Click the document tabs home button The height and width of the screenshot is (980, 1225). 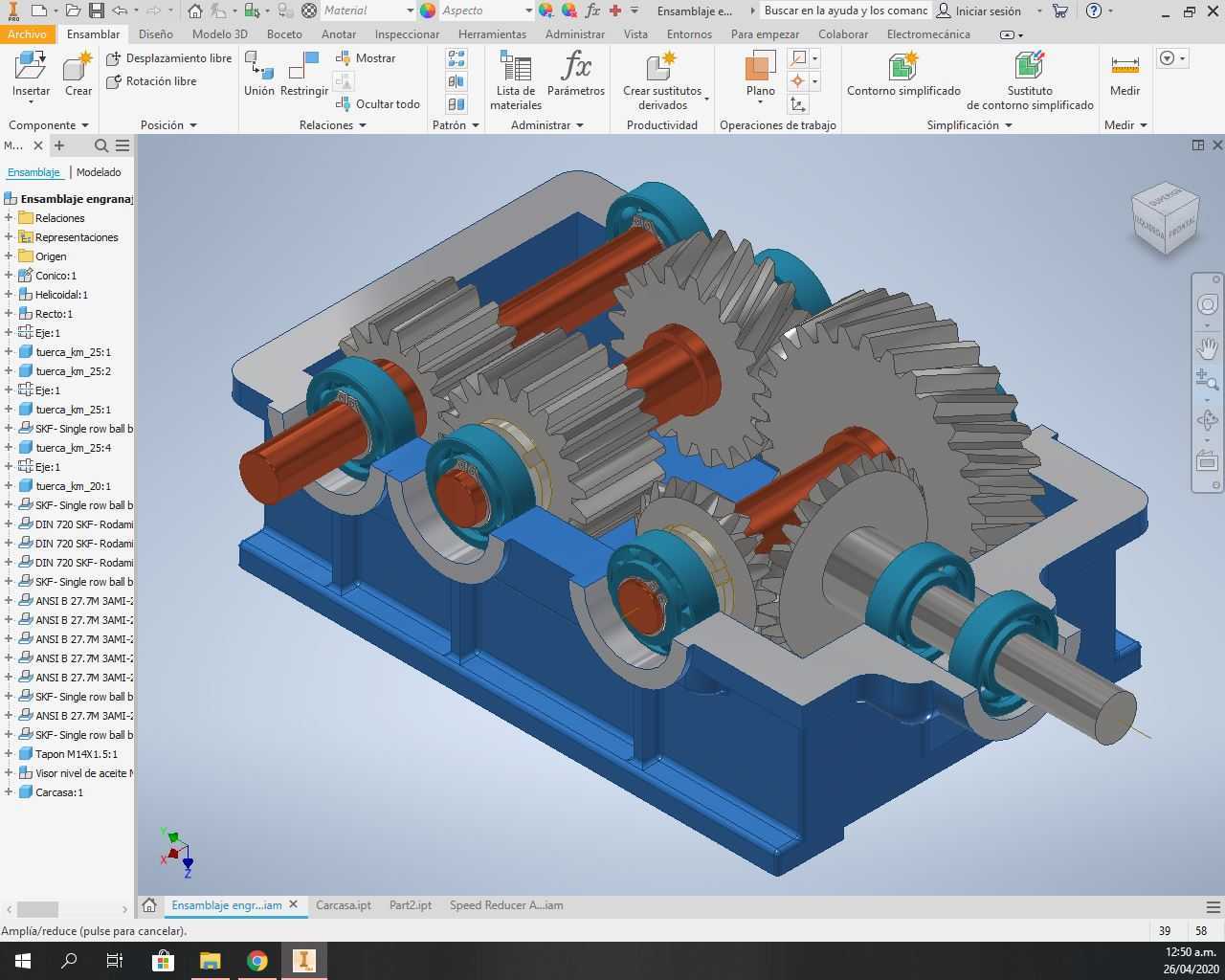pyautogui.click(x=149, y=904)
